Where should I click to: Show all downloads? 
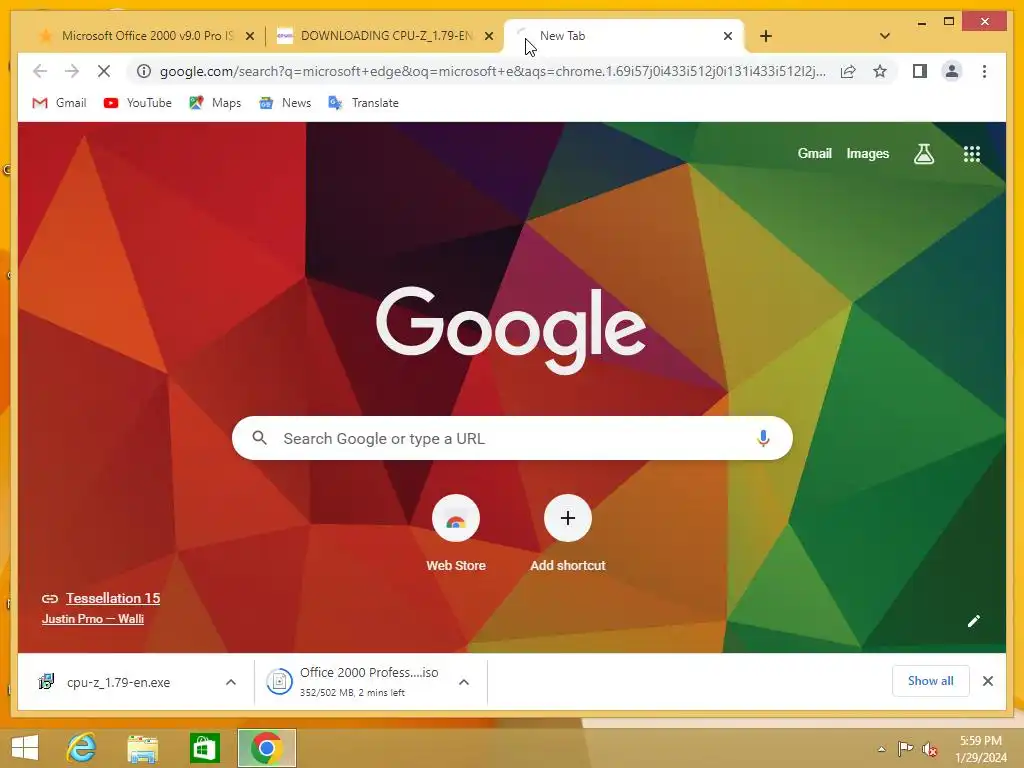930,681
